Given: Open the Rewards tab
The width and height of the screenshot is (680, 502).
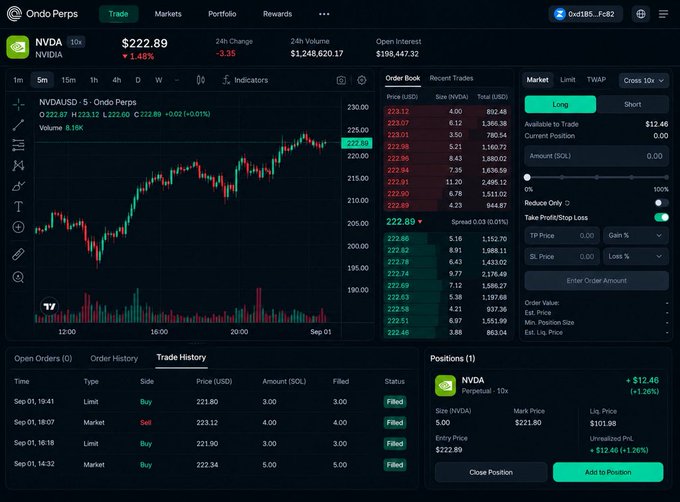Looking at the screenshot, I should (278, 14).
